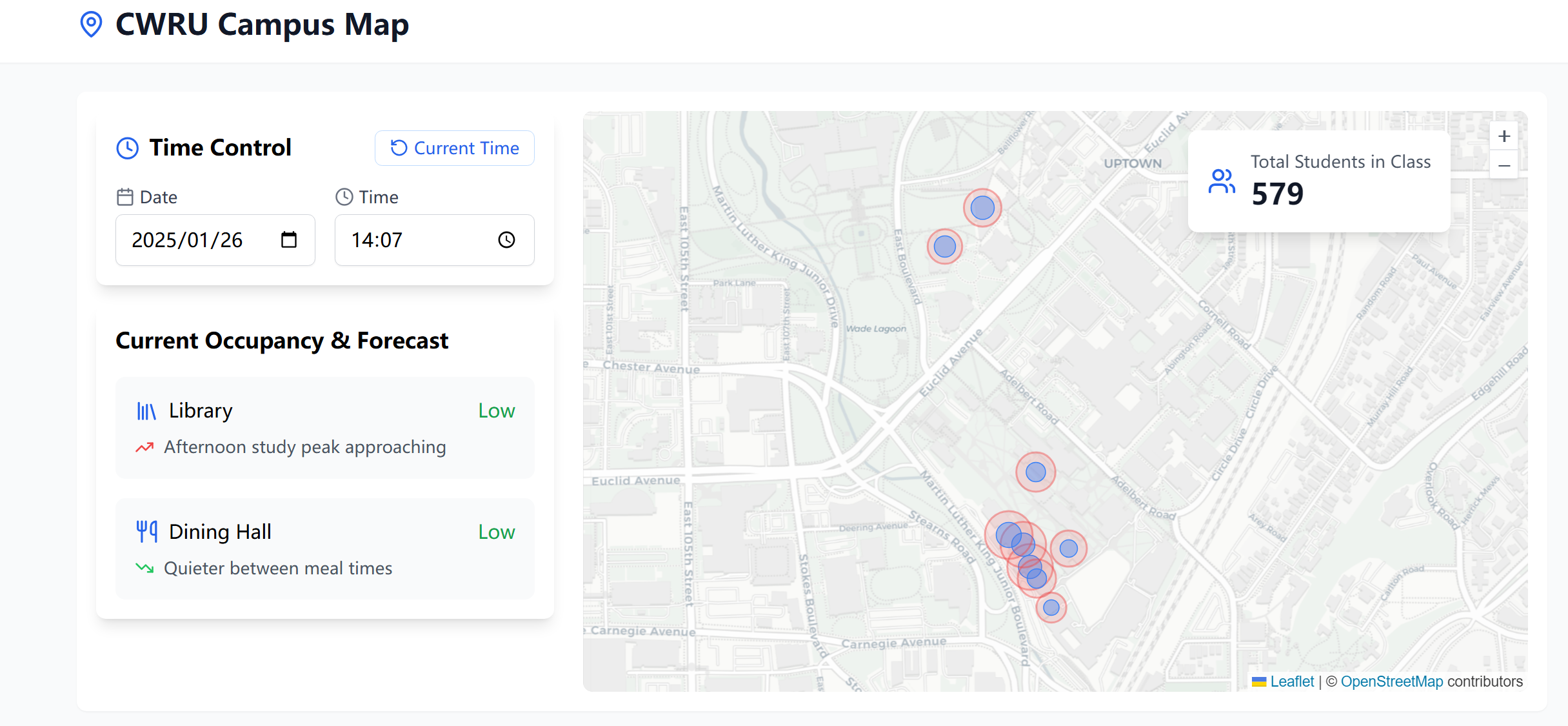Zoom in using the map plus control
Viewport: 1568px width, 726px height.
point(1504,136)
